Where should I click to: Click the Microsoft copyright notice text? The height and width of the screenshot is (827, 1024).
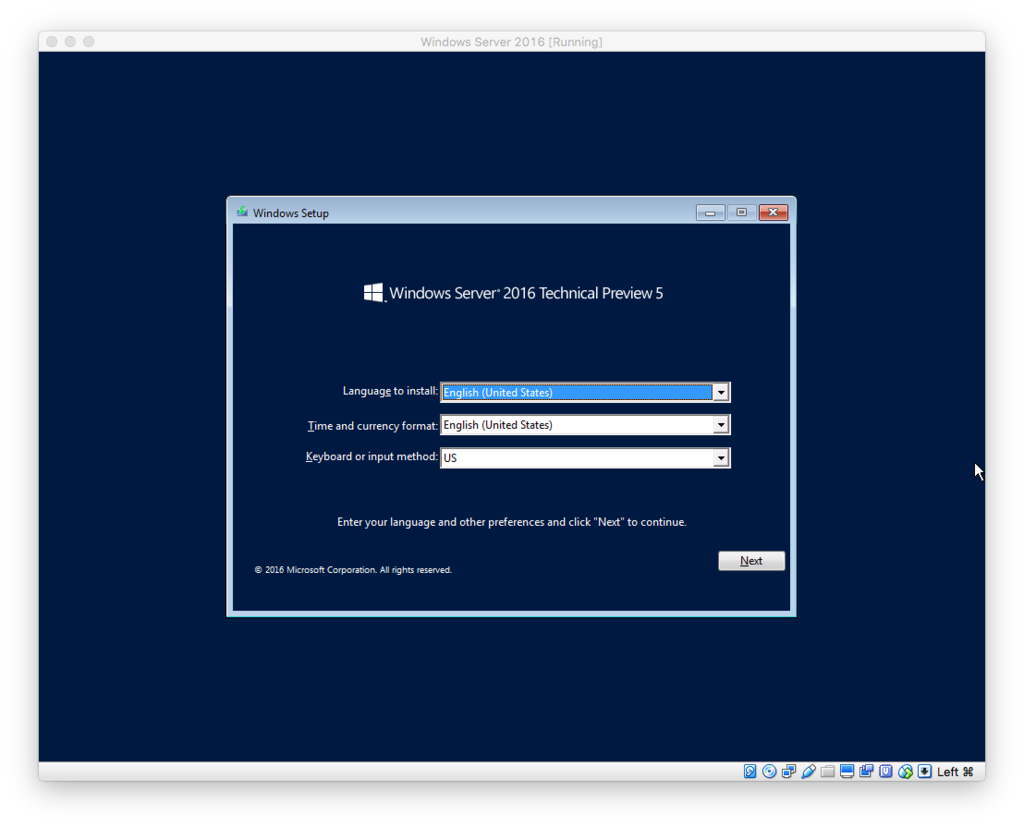(x=353, y=570)
